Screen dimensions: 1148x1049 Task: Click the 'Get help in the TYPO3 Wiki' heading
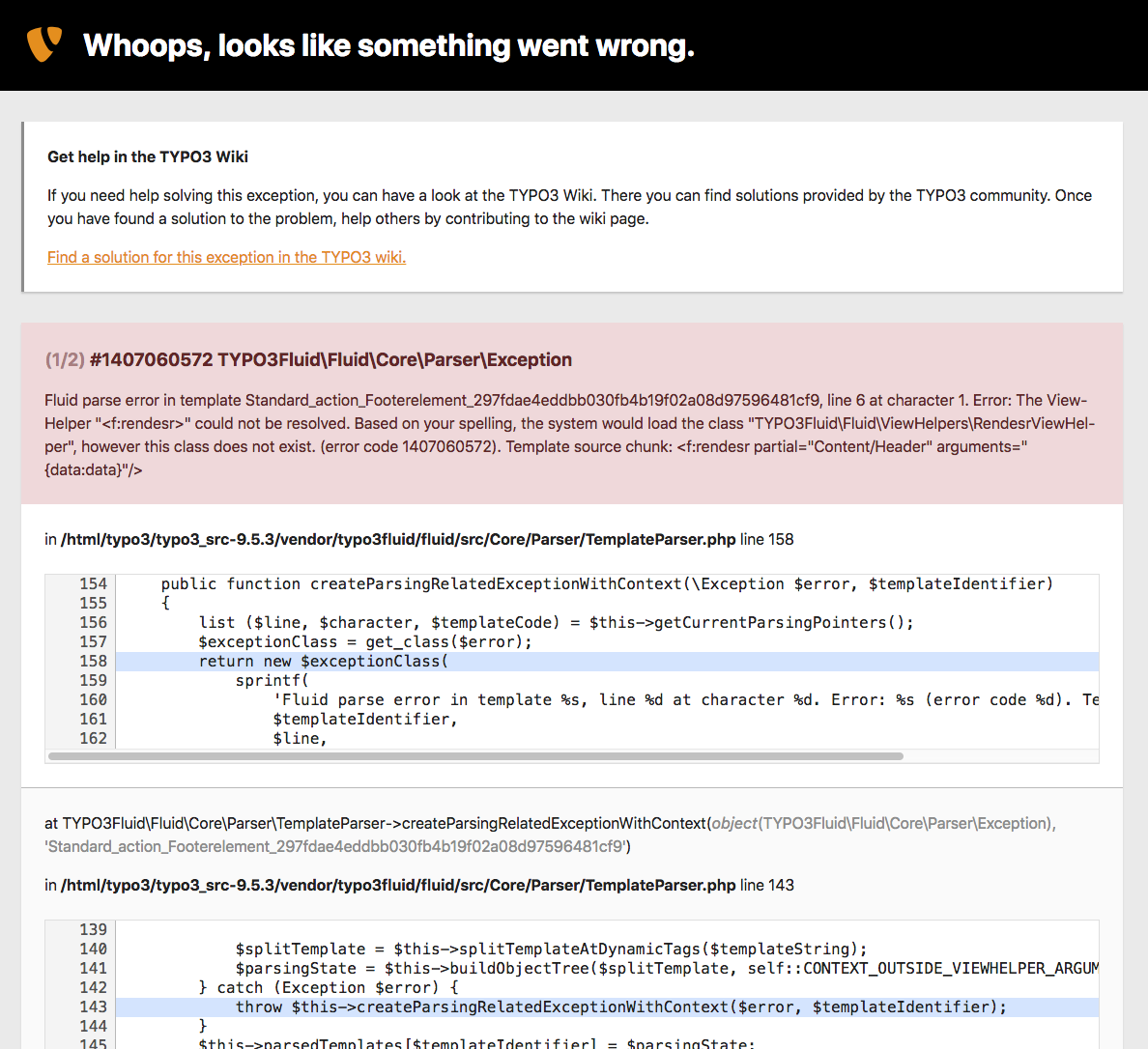click(x=148, y=156)
